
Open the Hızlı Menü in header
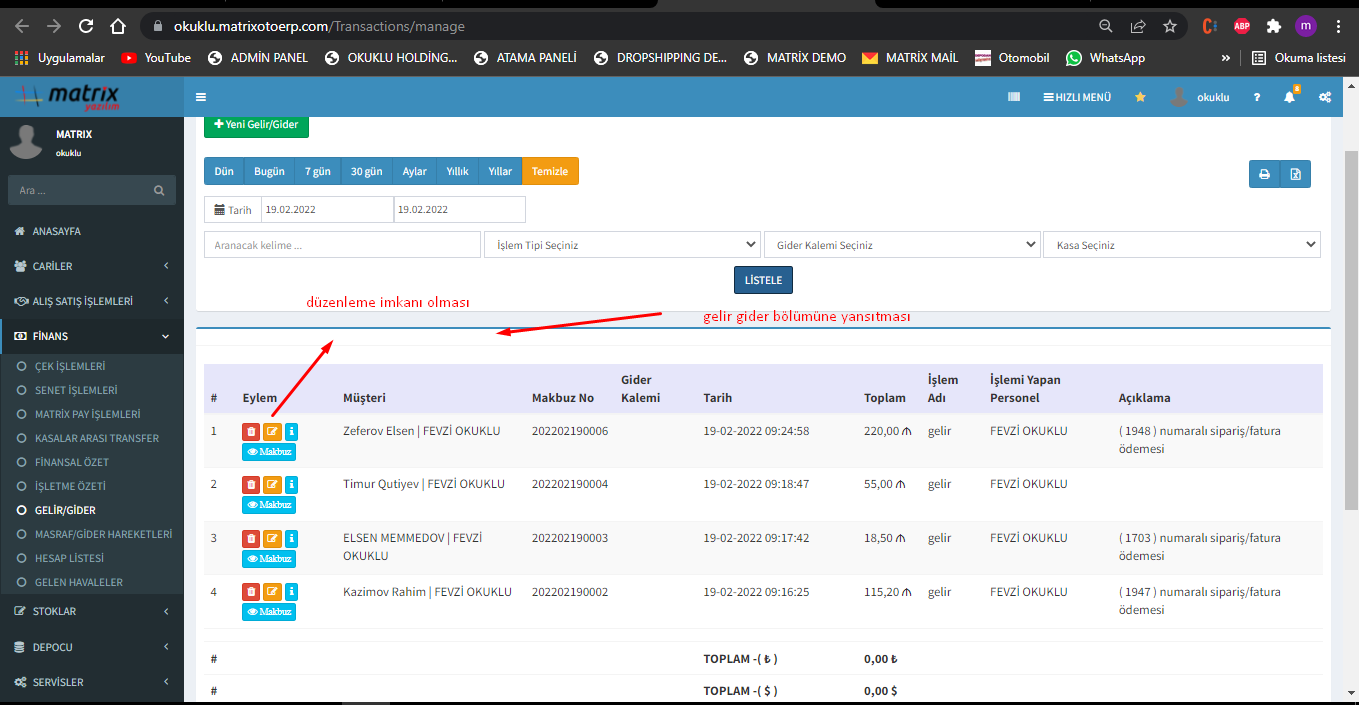[1077, 97]
